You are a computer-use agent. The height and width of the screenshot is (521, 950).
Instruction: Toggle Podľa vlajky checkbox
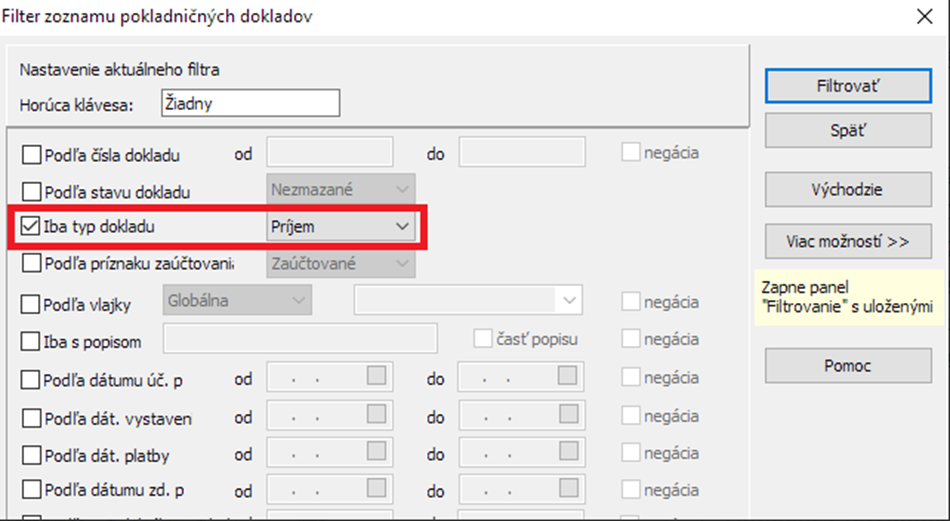[32, 302]
